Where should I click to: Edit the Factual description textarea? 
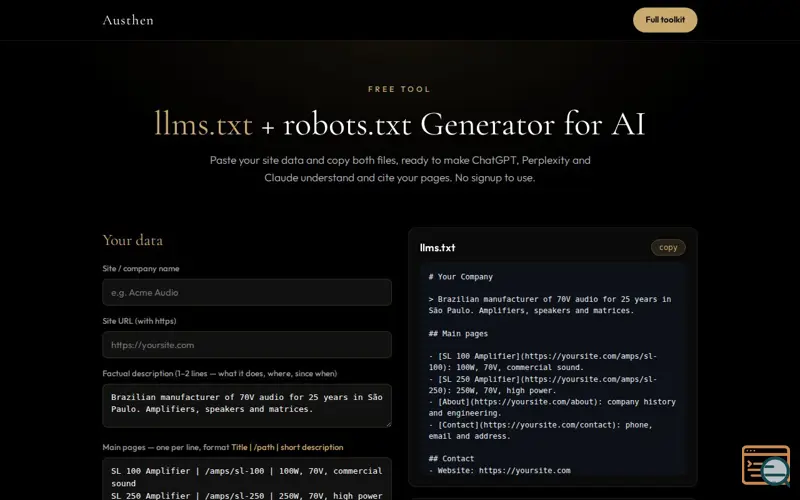point(247,406)
